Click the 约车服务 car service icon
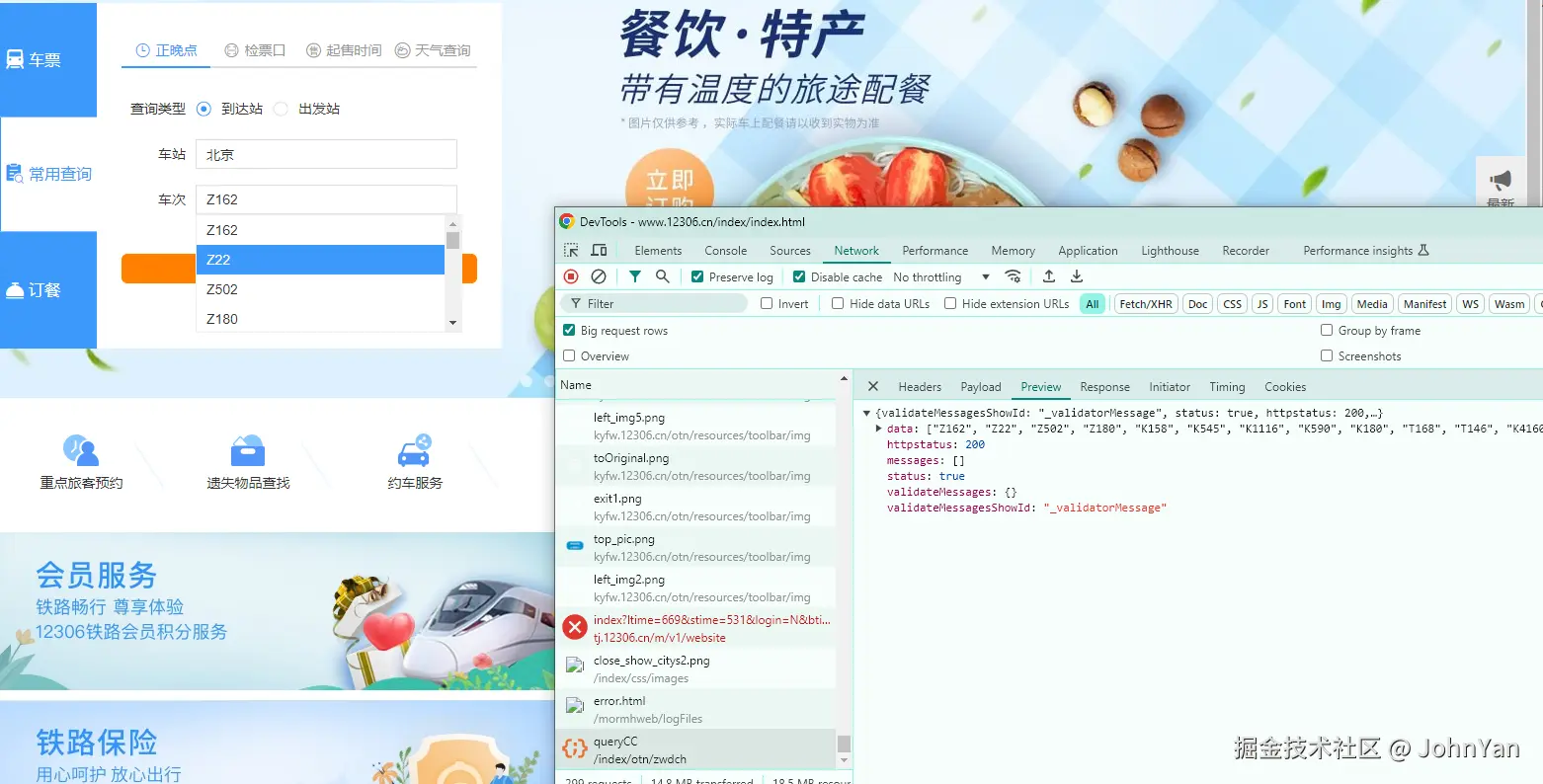This screenshot has width=1543, height=784. pyautogui.click(x=415, y=450)
